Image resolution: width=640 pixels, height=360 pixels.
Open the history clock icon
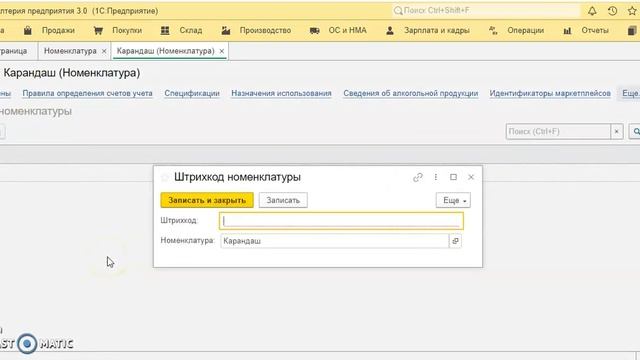click(x=612, y=11)
